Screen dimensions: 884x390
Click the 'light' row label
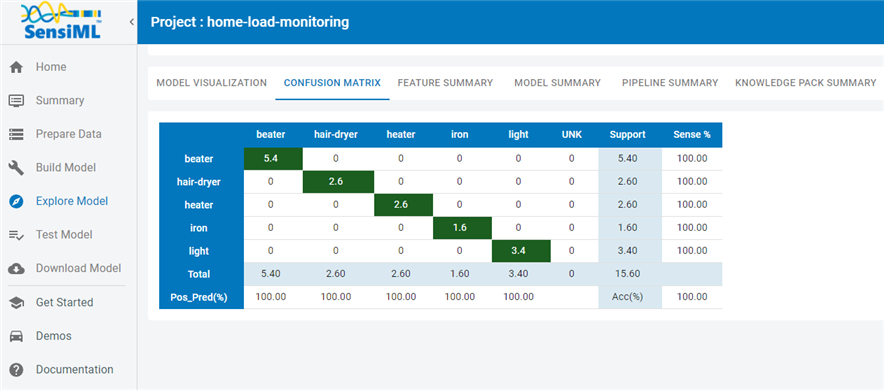click(x=199, y=251)
